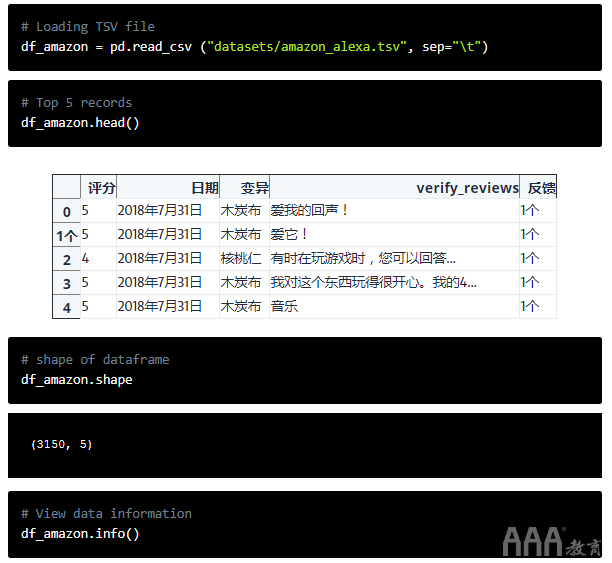Select the 评分 column header
Image resolution: width=612 pixels, height=563 pixels.
point(98,187)
